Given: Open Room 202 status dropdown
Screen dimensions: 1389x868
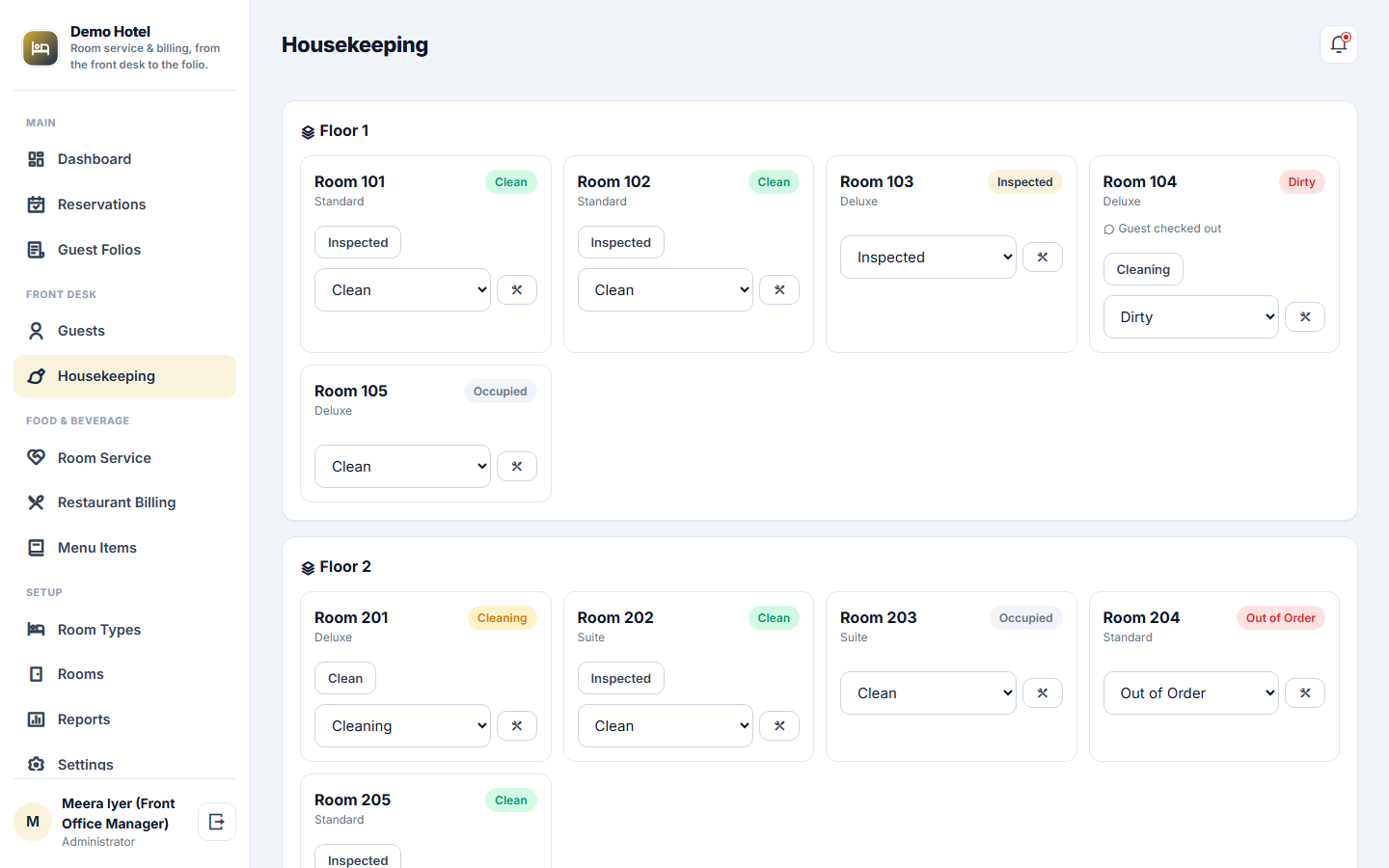Looking at the screenshot, I should [x=666, y=726].
